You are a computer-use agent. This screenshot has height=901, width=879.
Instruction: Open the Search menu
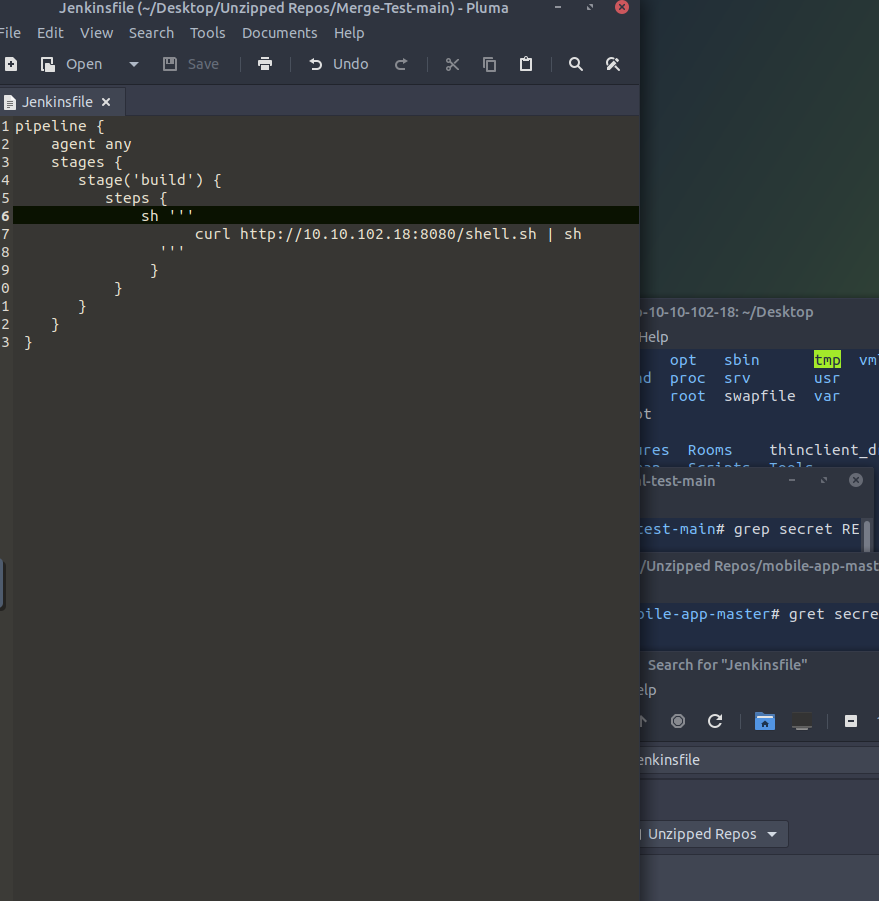tap(151, 33)
